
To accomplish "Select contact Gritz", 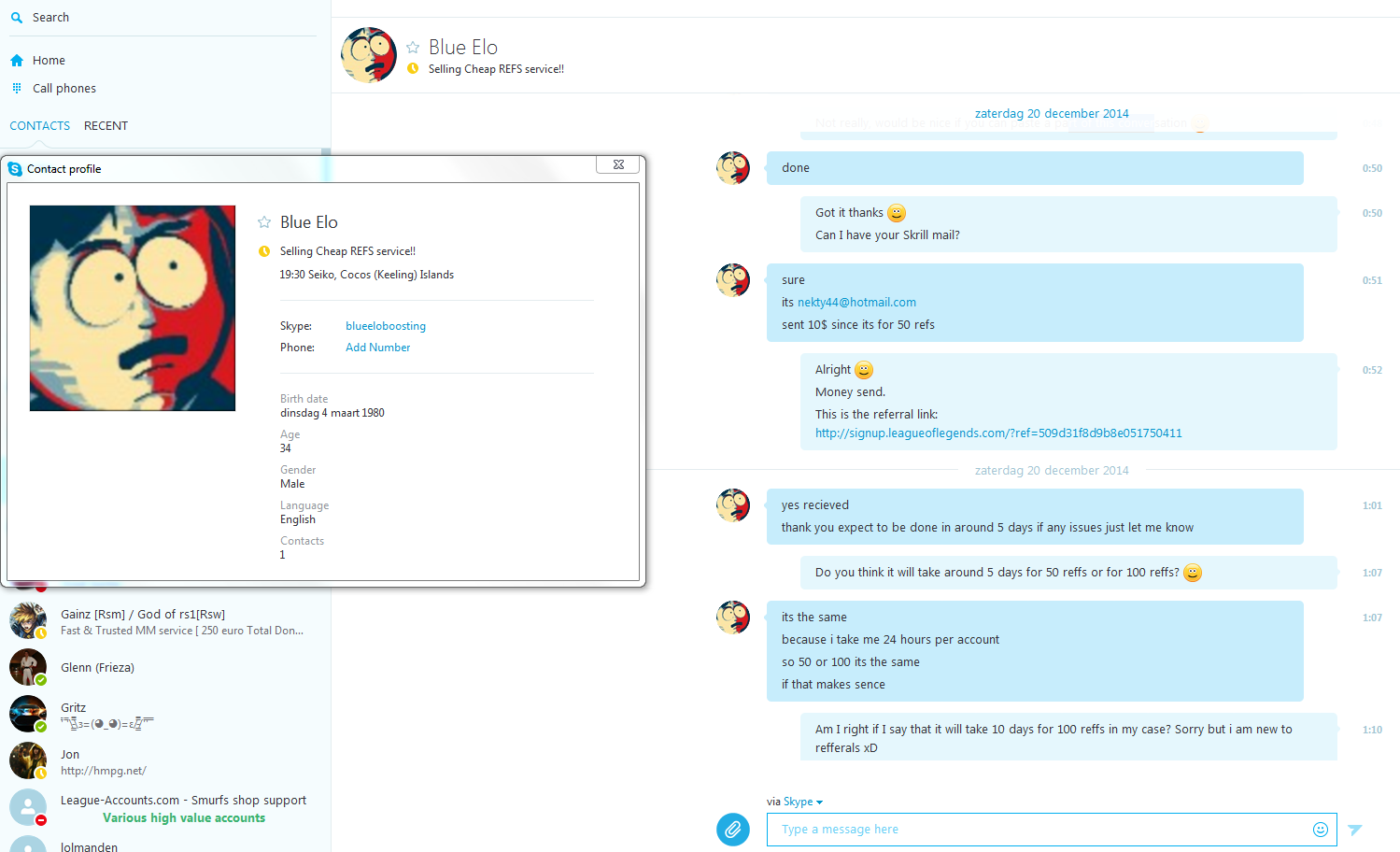I will point(166,715).
